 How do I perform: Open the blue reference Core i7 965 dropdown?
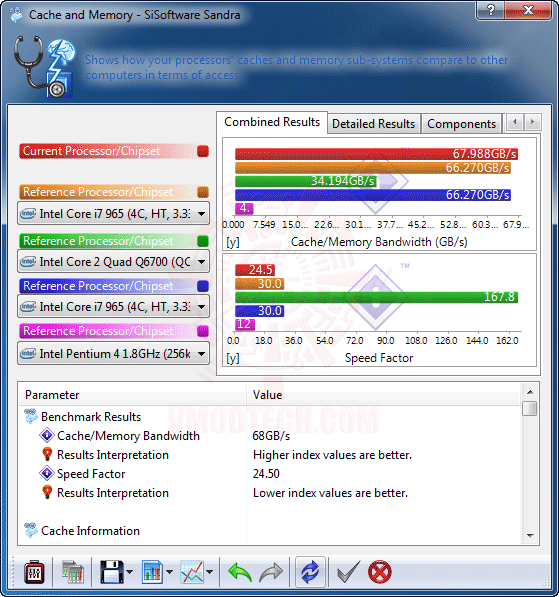click(x=113, y=306)
